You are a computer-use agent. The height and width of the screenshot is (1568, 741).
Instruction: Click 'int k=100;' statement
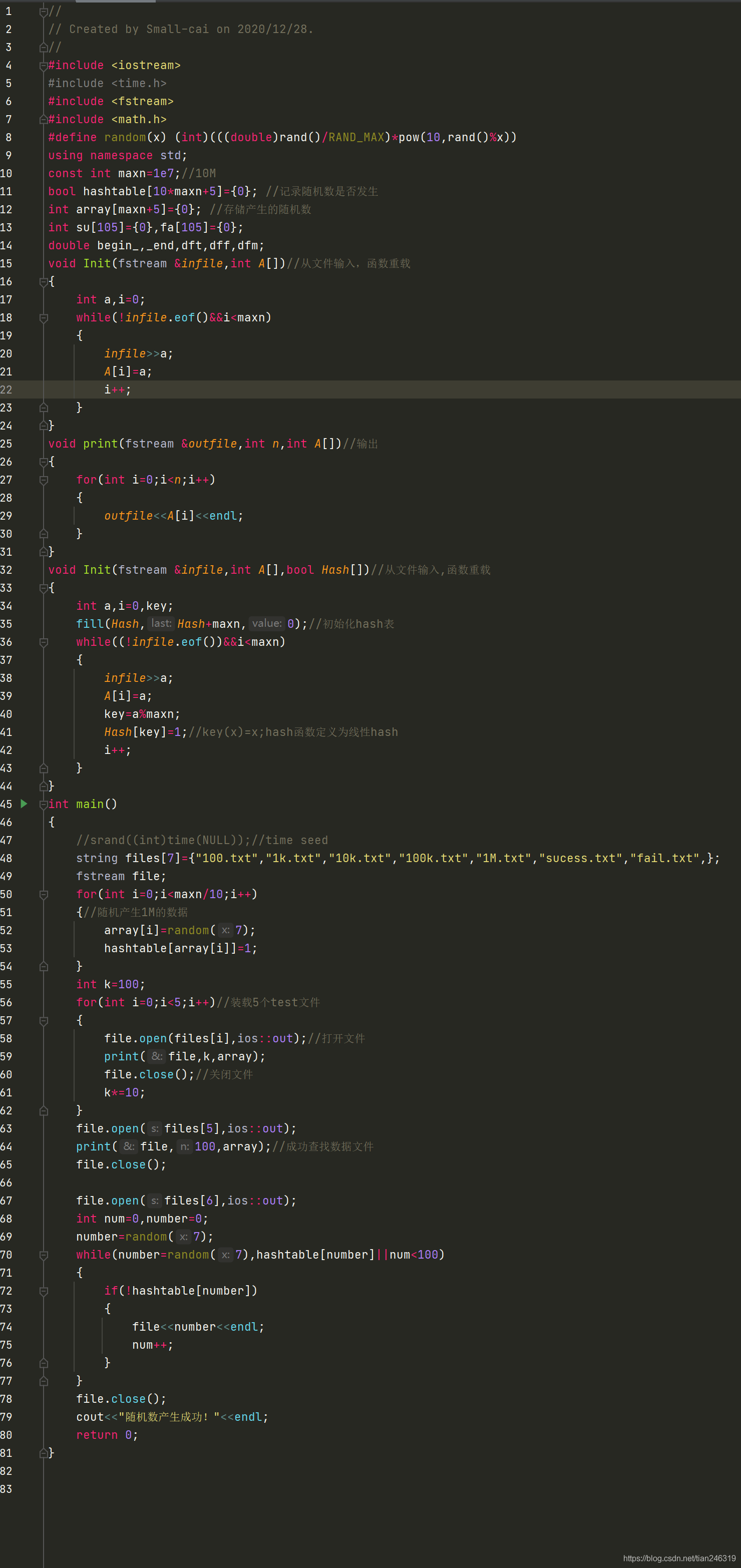pyautogui.click(x=111, y=984)
